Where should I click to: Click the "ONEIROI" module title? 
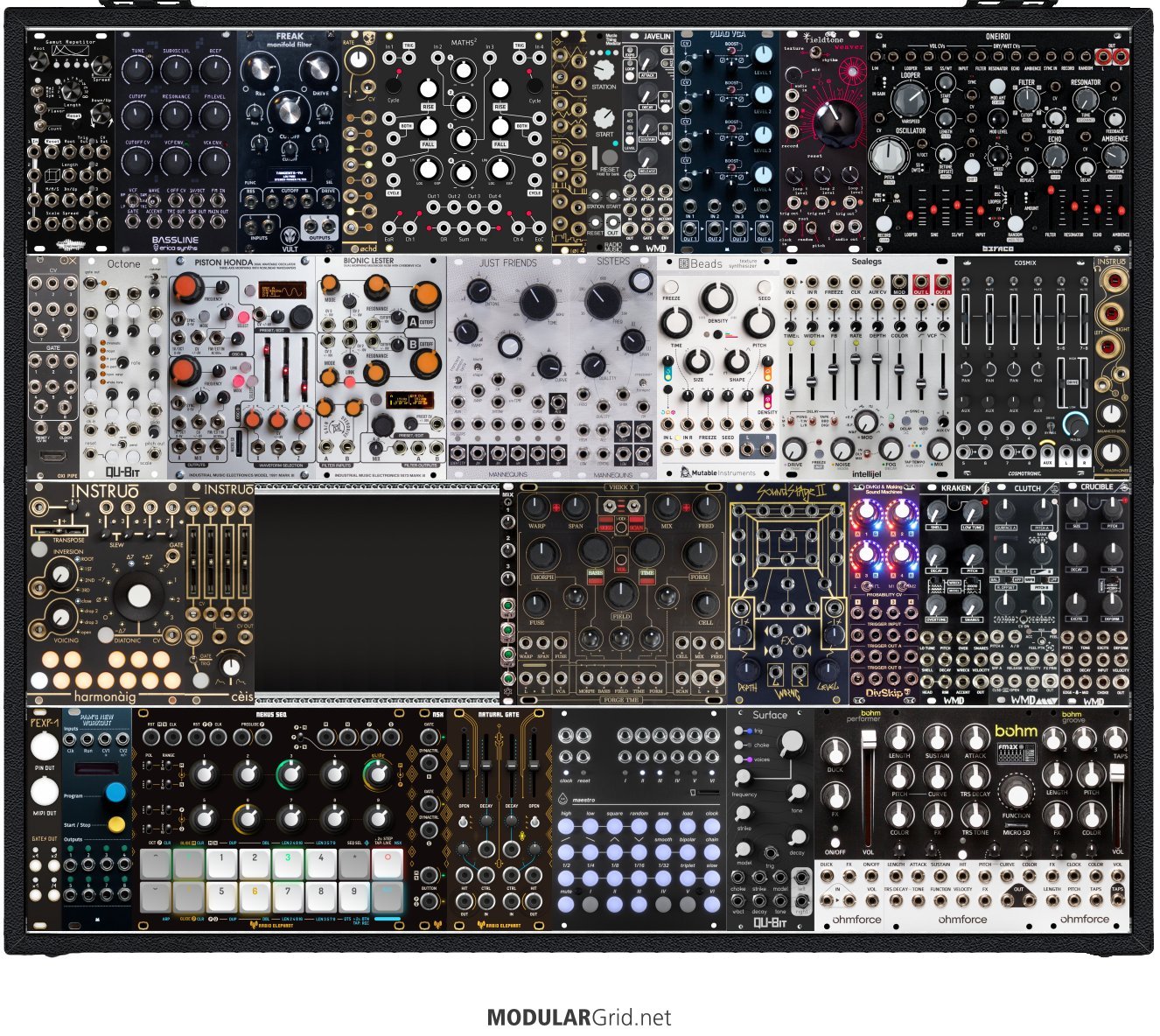tap(998, 38)
